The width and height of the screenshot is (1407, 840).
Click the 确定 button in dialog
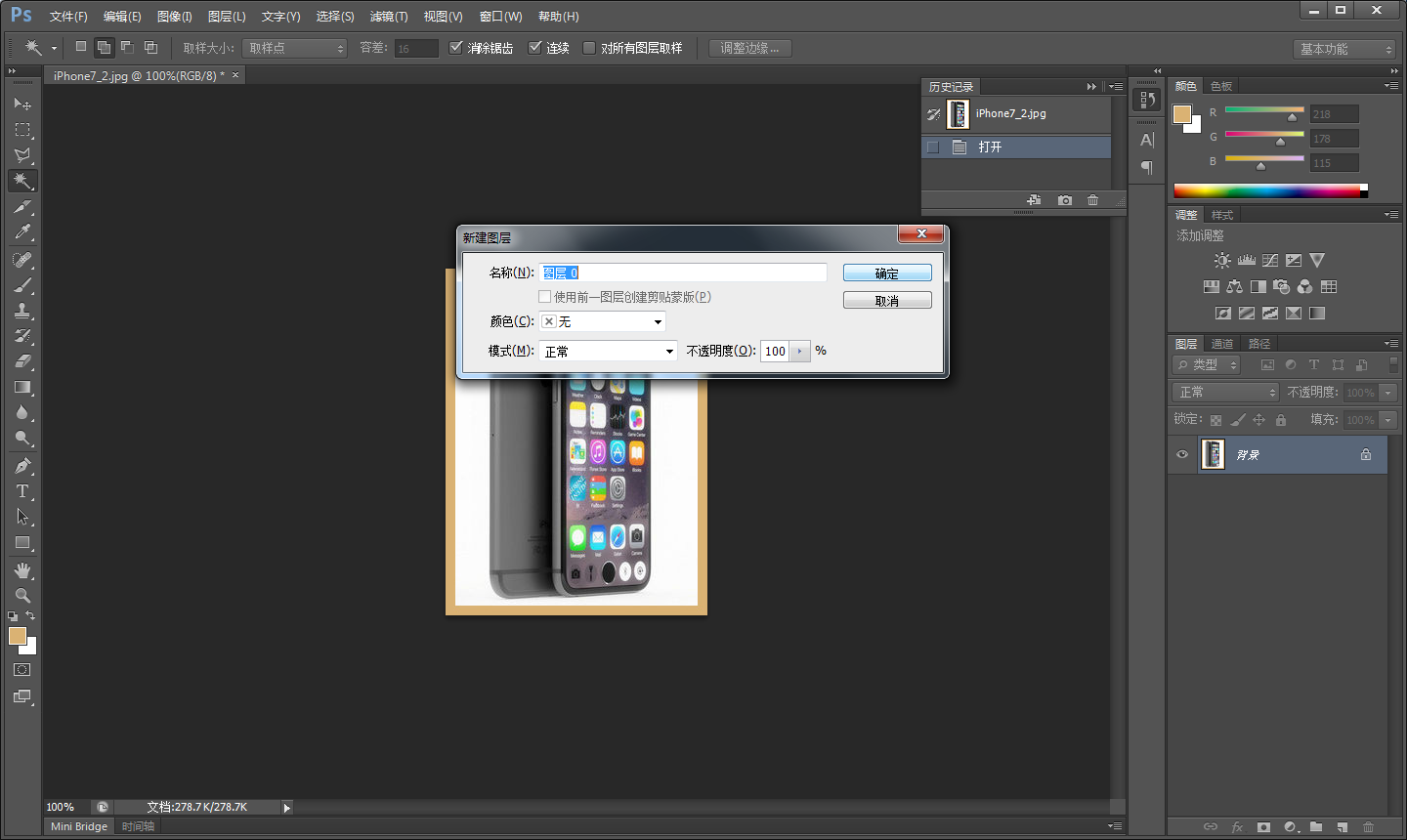pyautogui.click(x=887, y=273)
